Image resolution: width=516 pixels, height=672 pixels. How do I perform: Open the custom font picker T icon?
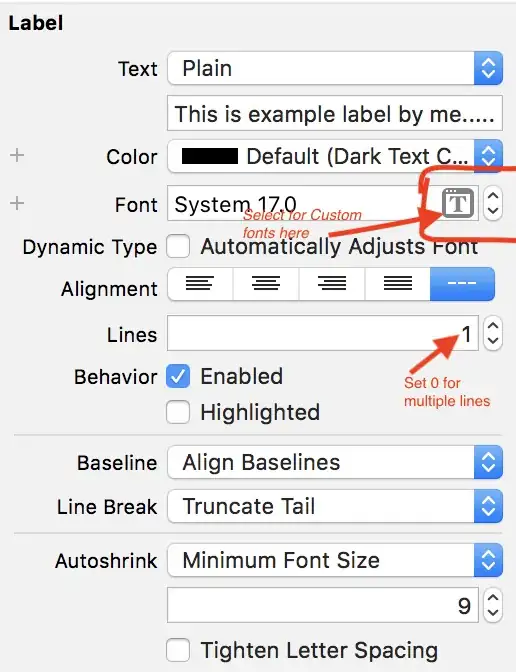458,203
